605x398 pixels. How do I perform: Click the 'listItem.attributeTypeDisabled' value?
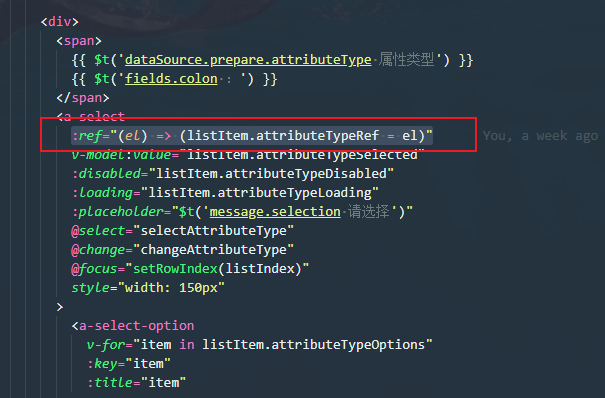(271, 174)
